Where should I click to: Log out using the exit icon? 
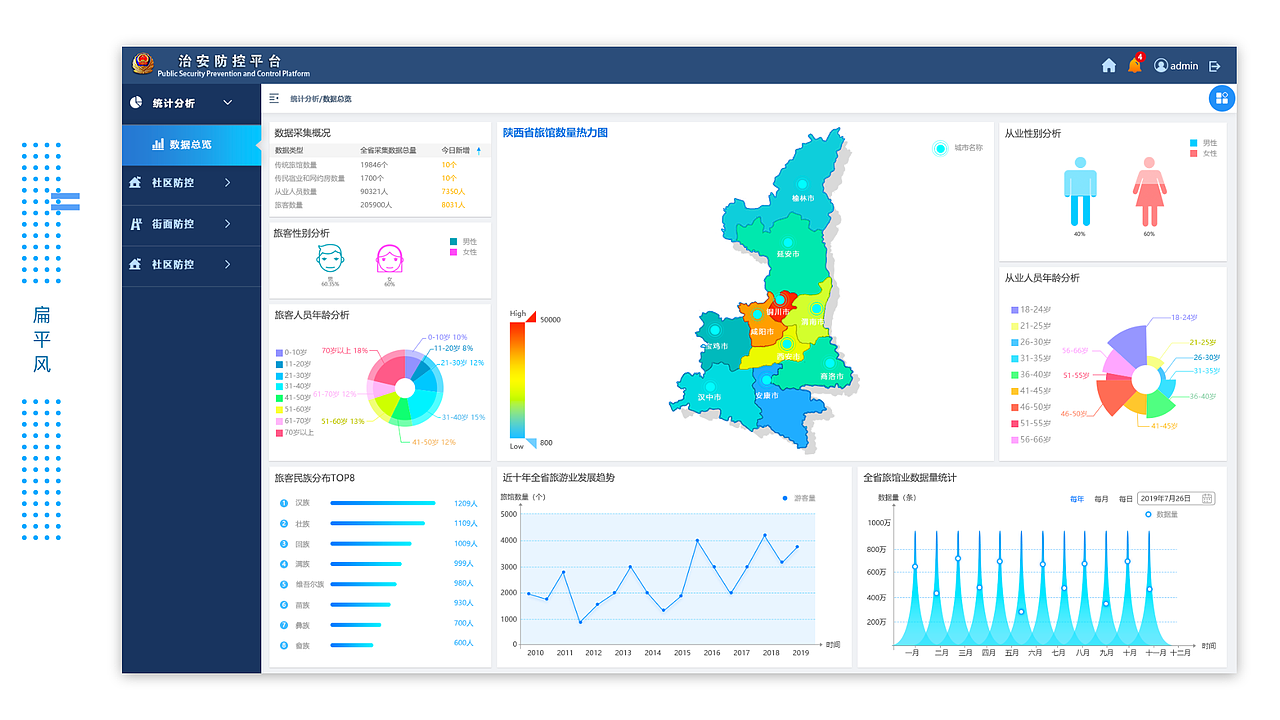point(1215,66)
